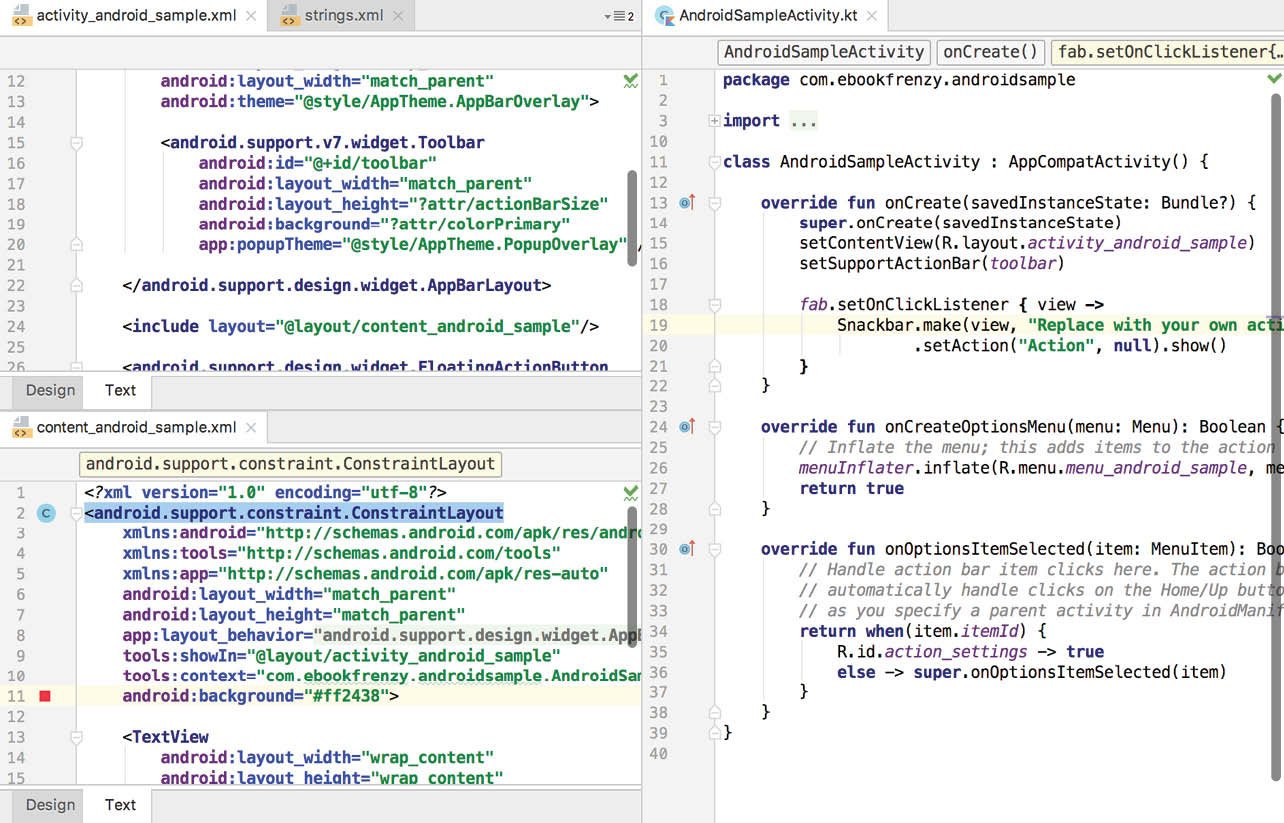Open Design view for activity_android_sample.xml

click(50, 390)
